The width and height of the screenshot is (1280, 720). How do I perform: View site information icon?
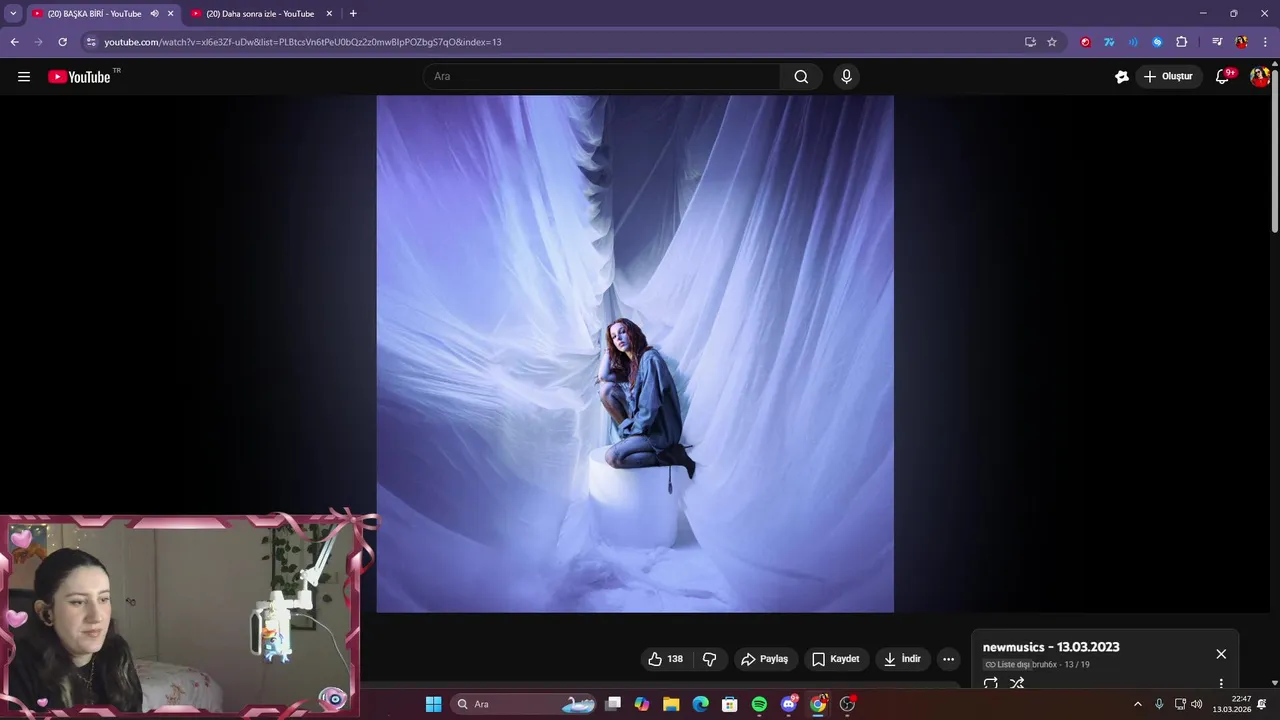click(x=91, y=42)
